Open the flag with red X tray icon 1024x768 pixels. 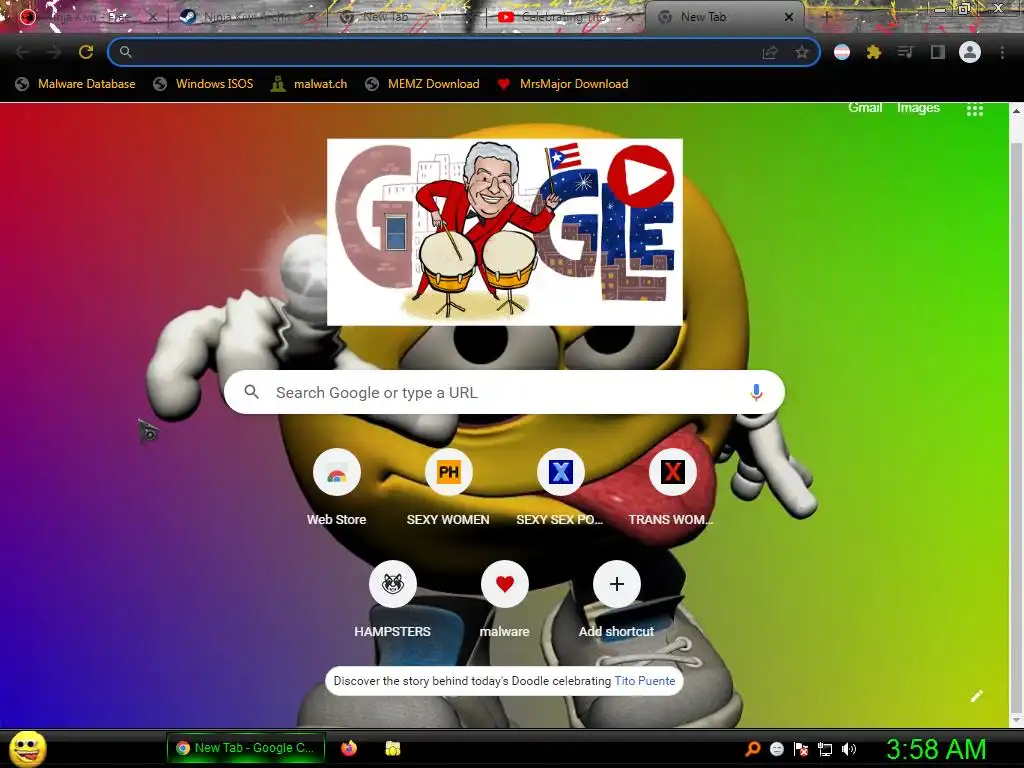click(801, 749)
